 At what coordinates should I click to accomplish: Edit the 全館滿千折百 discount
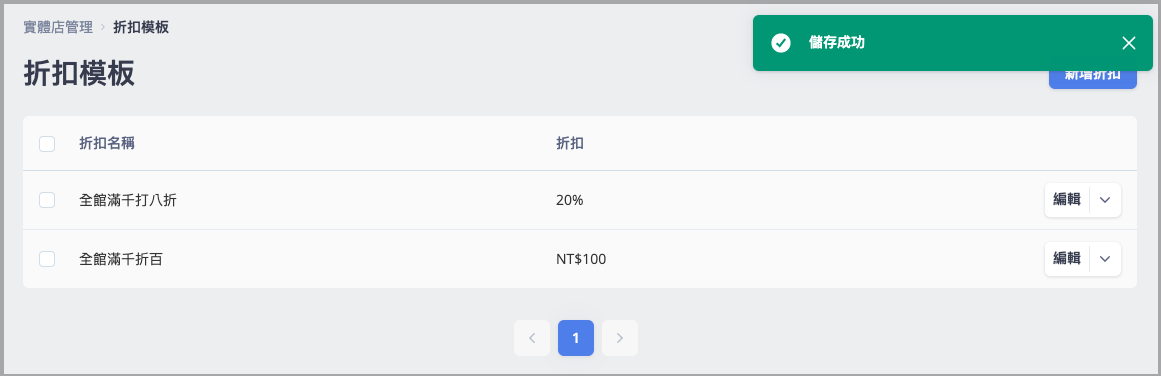[1067, 259]
